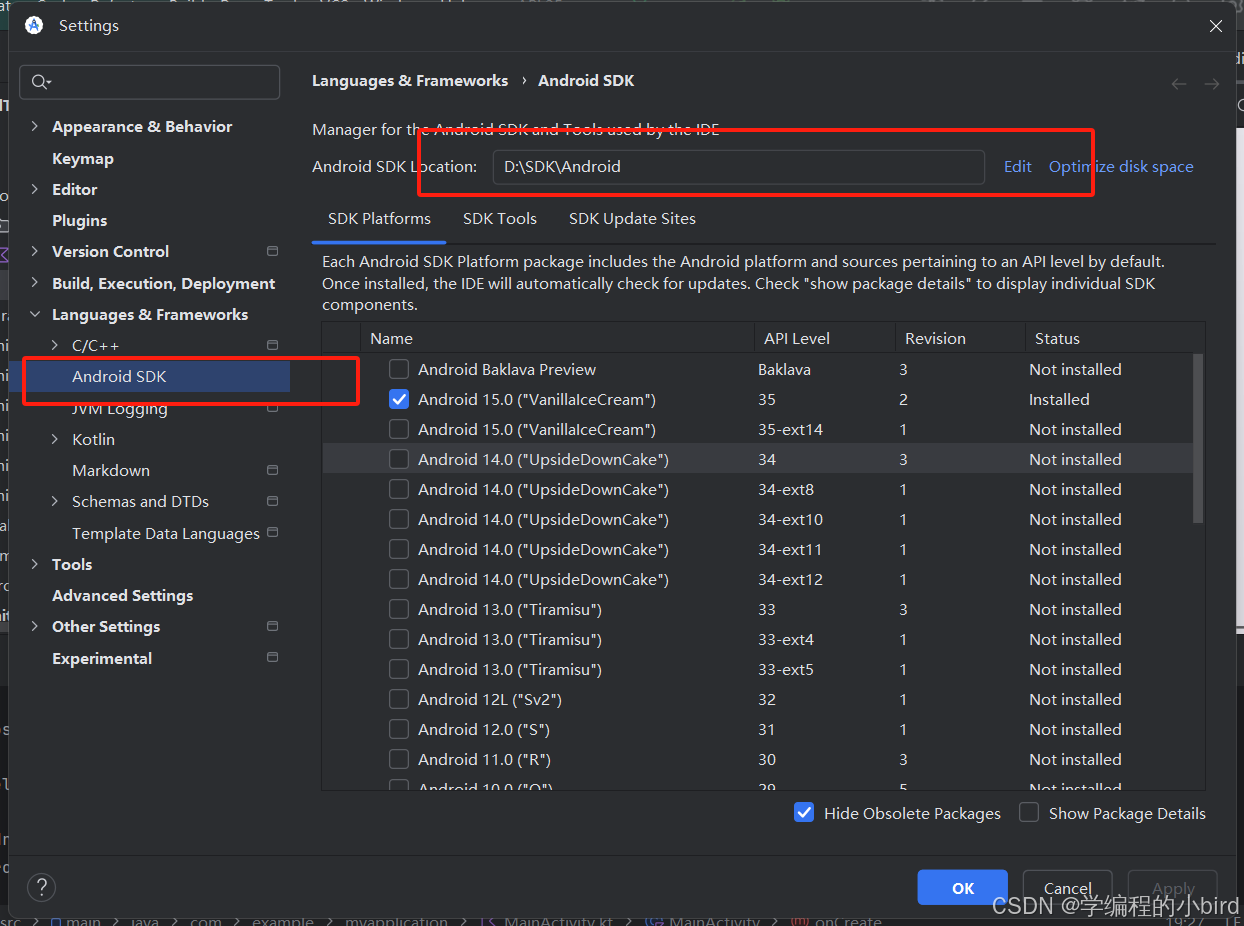Expand the C/C++ node

point(55,345)
